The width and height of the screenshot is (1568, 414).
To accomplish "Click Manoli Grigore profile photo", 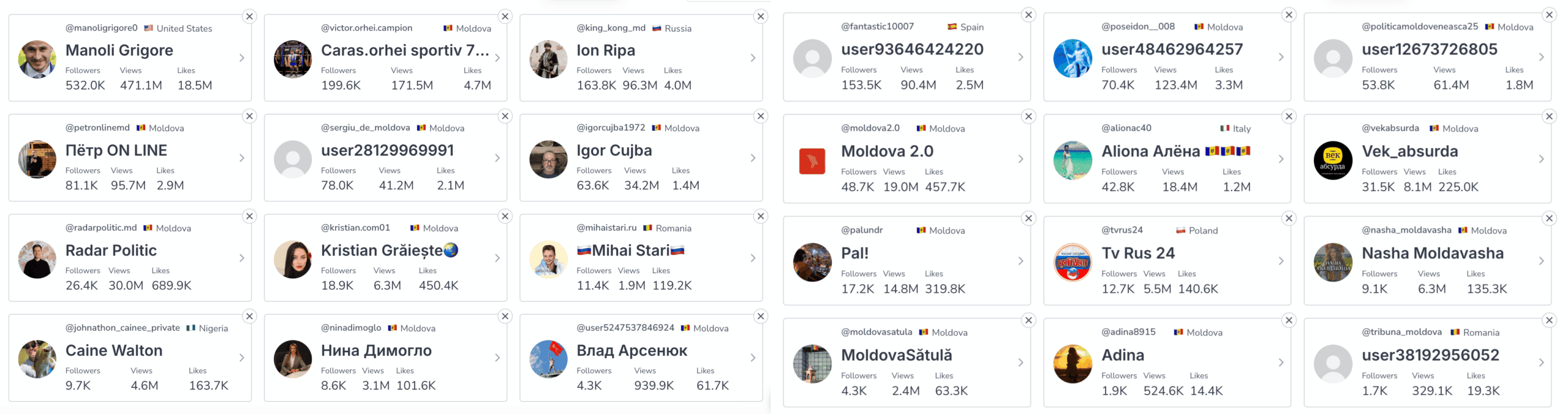I will click(37, 59).
